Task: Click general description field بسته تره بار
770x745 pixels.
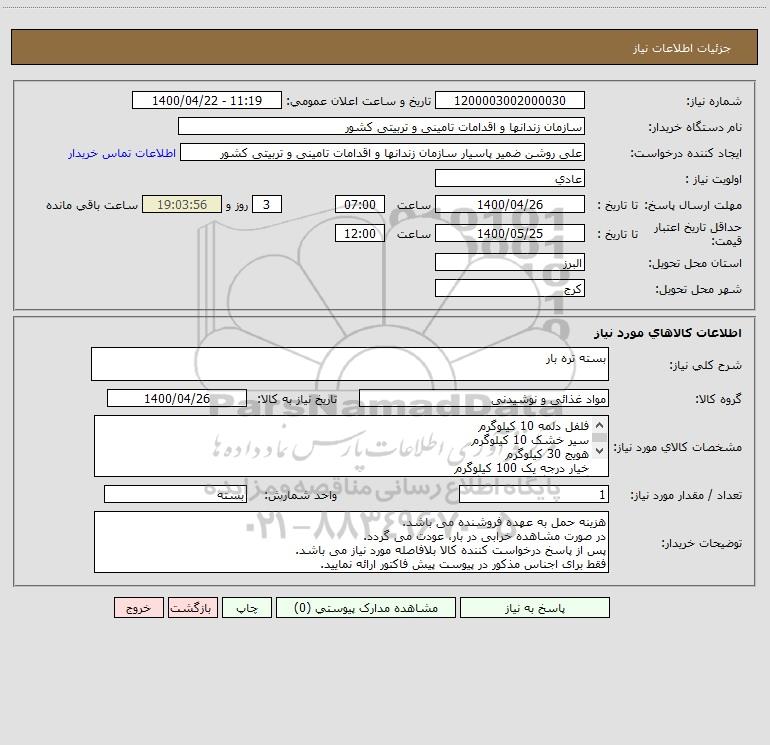Action: pyautogui.click(x=350, y=364)
